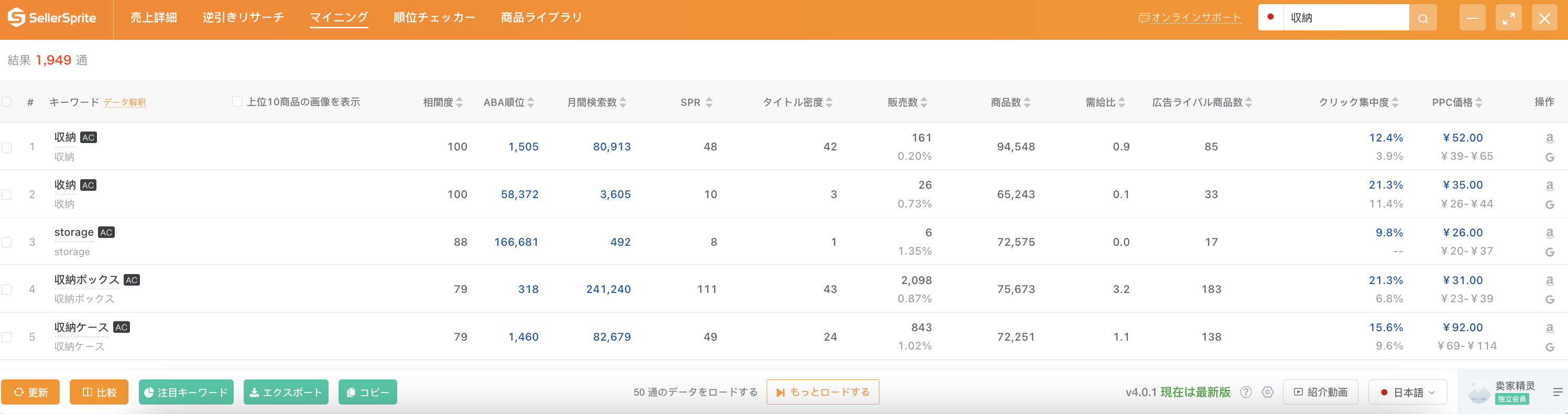
Task: Switch to 商品ライブラリ tab
Action: 541,18
